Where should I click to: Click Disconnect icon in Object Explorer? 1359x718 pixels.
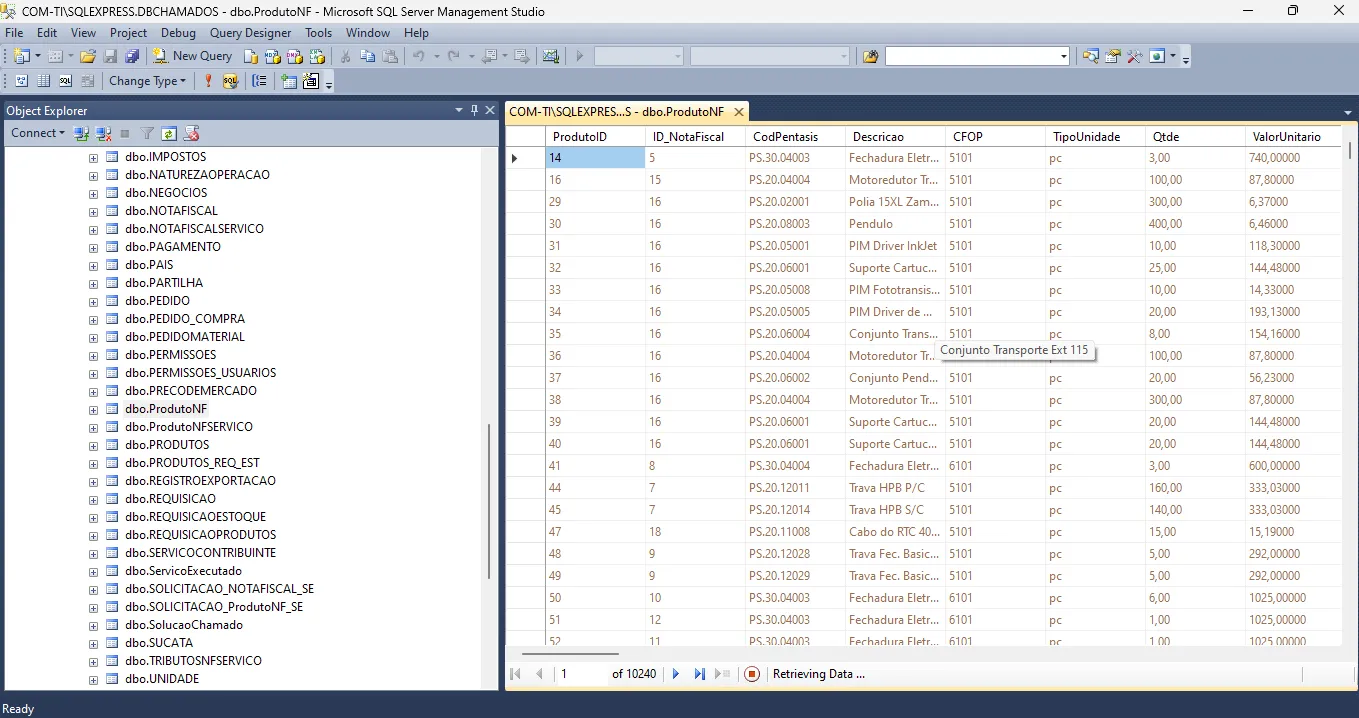tap(103, 133)
